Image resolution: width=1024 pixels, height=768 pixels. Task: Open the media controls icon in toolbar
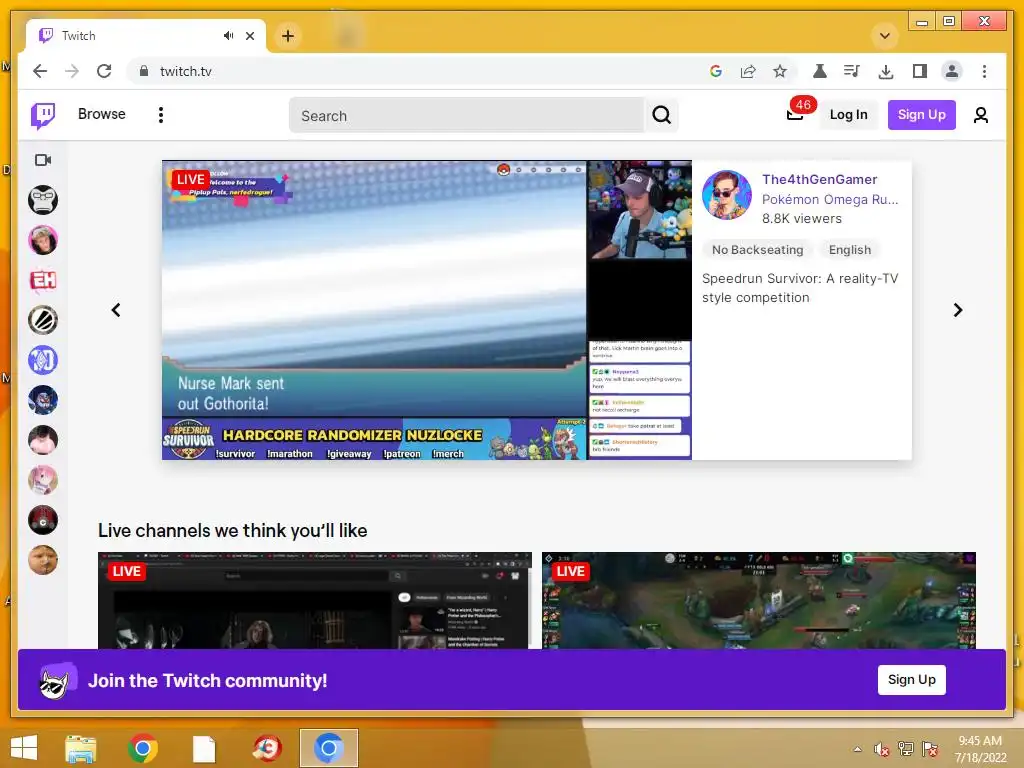pyautogui.click(x=852, y=71)
